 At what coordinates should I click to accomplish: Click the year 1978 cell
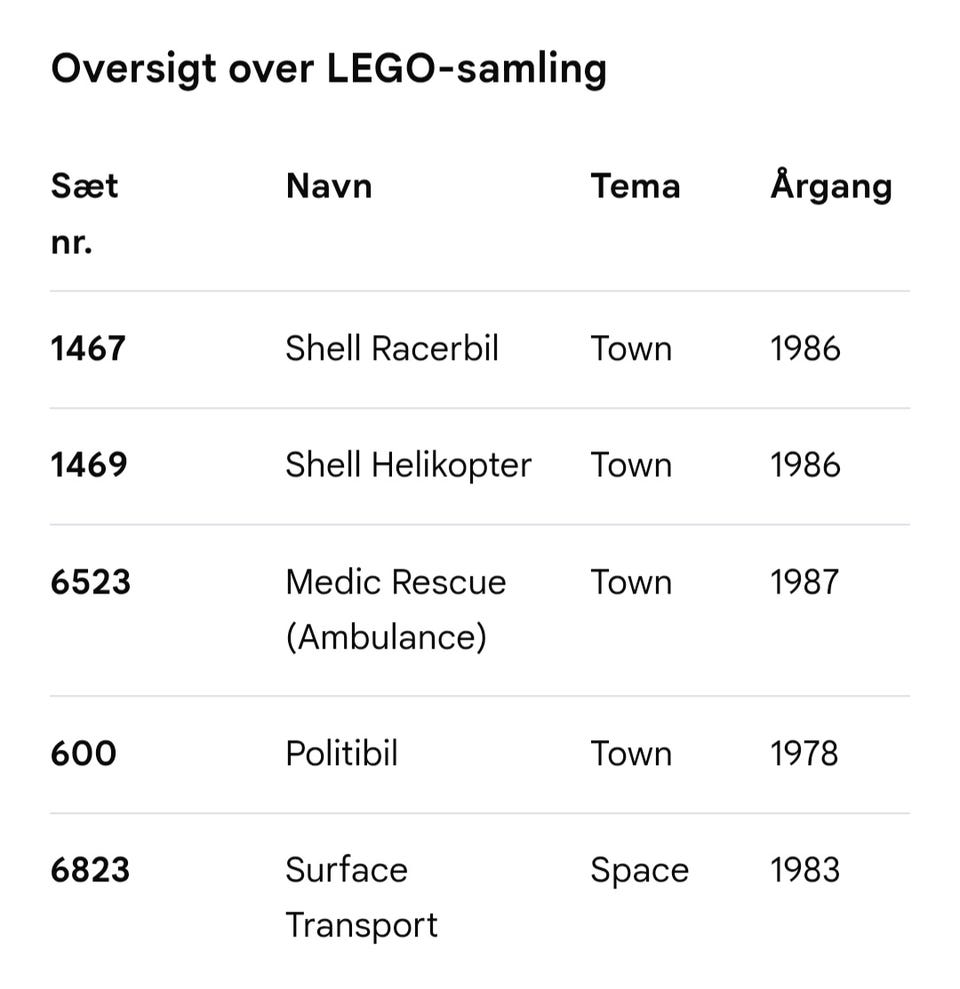[804, 753]
